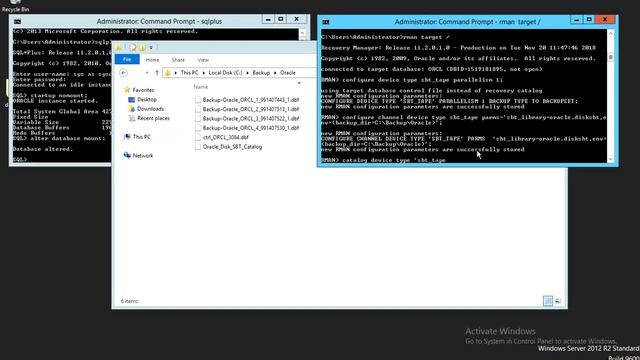Click Recent places icon under Favorites
This screenshot has width=640, height=360.
click(131, 118)
